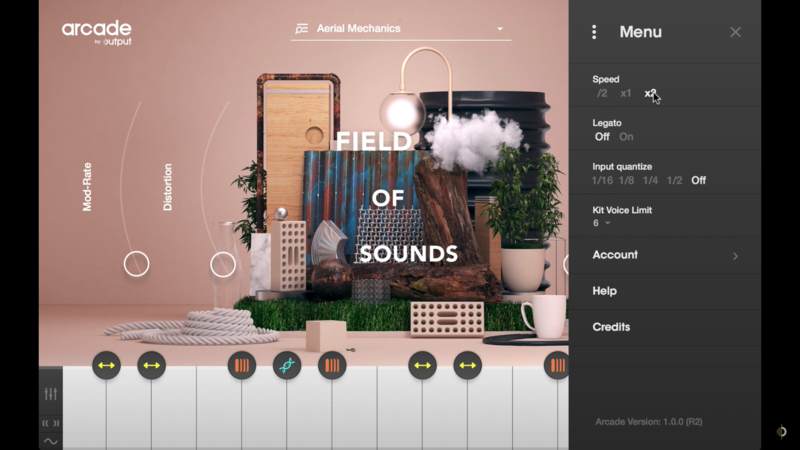Click the Mod-Rate slider knob
Viewport: 800px width, 450px height.
(x=136, y=264)
